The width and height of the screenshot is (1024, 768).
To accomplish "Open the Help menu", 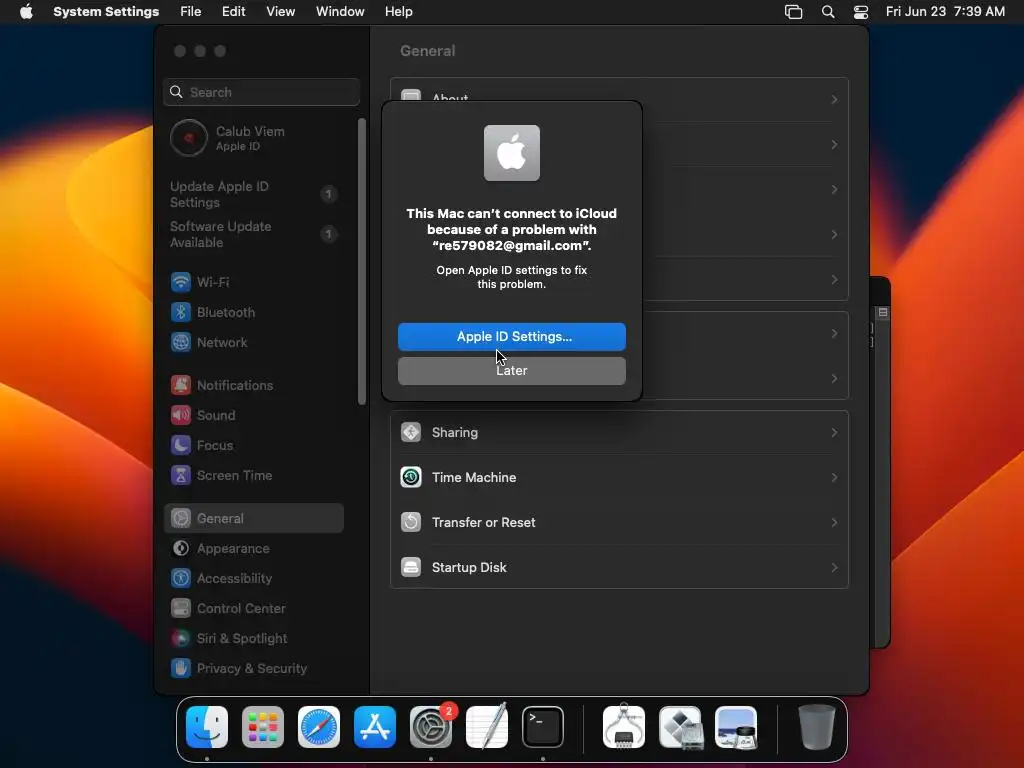I will click(x=398, y=12).
